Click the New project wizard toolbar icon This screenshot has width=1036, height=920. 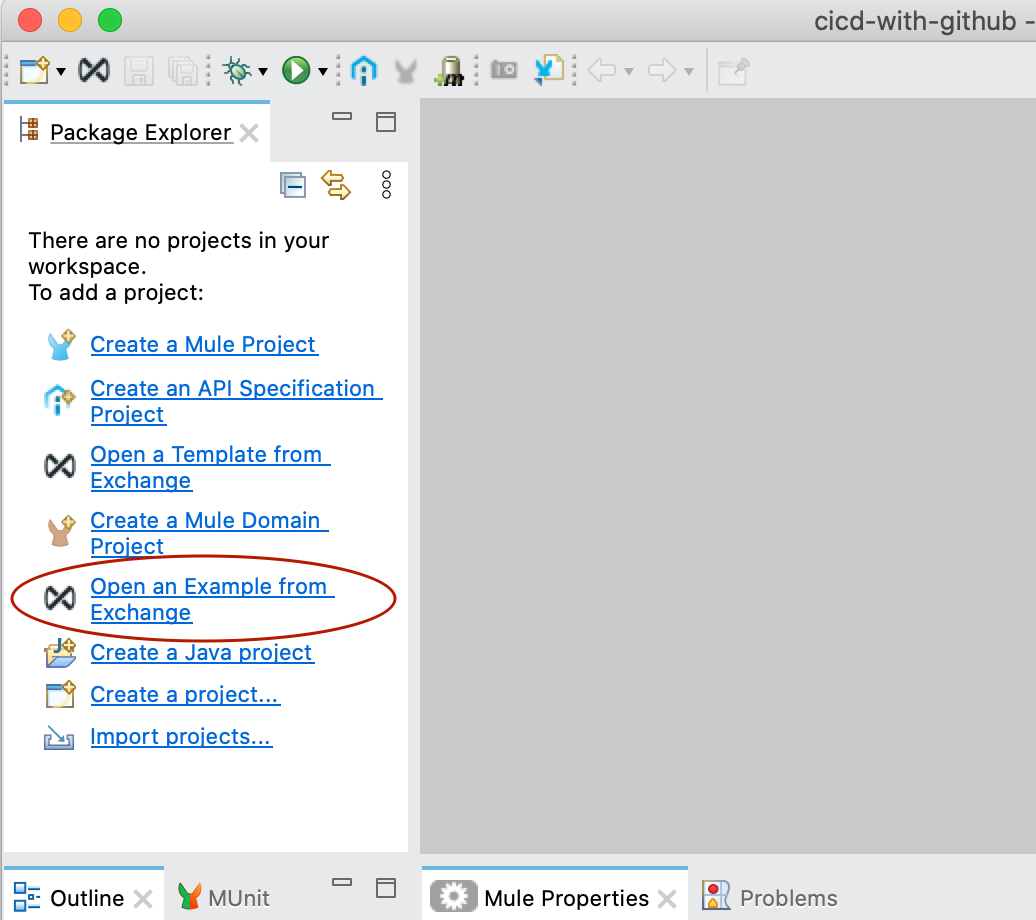click(x=34, y=70)
